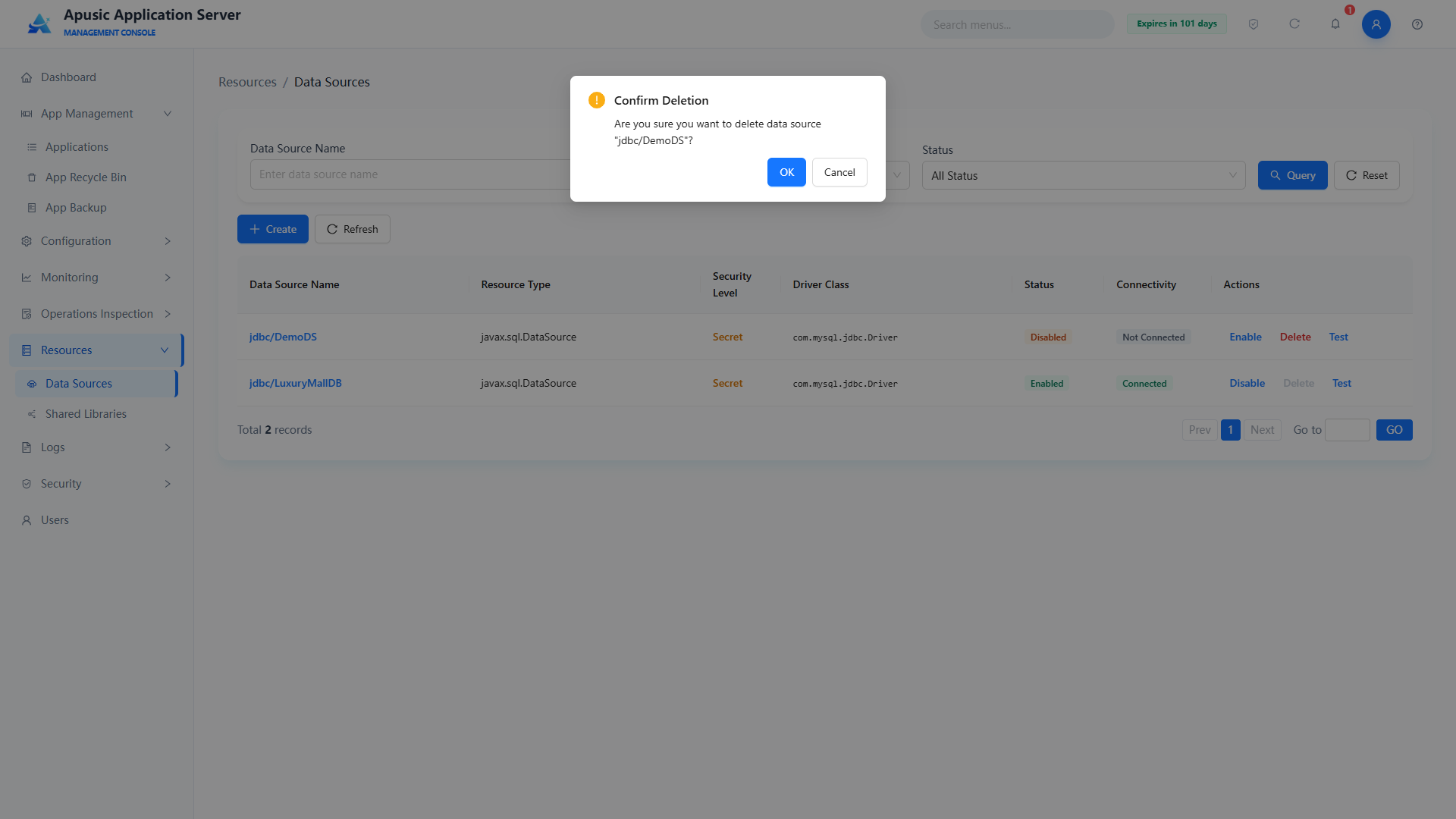
Task: Click the Query button
Action: point(1293,175)
